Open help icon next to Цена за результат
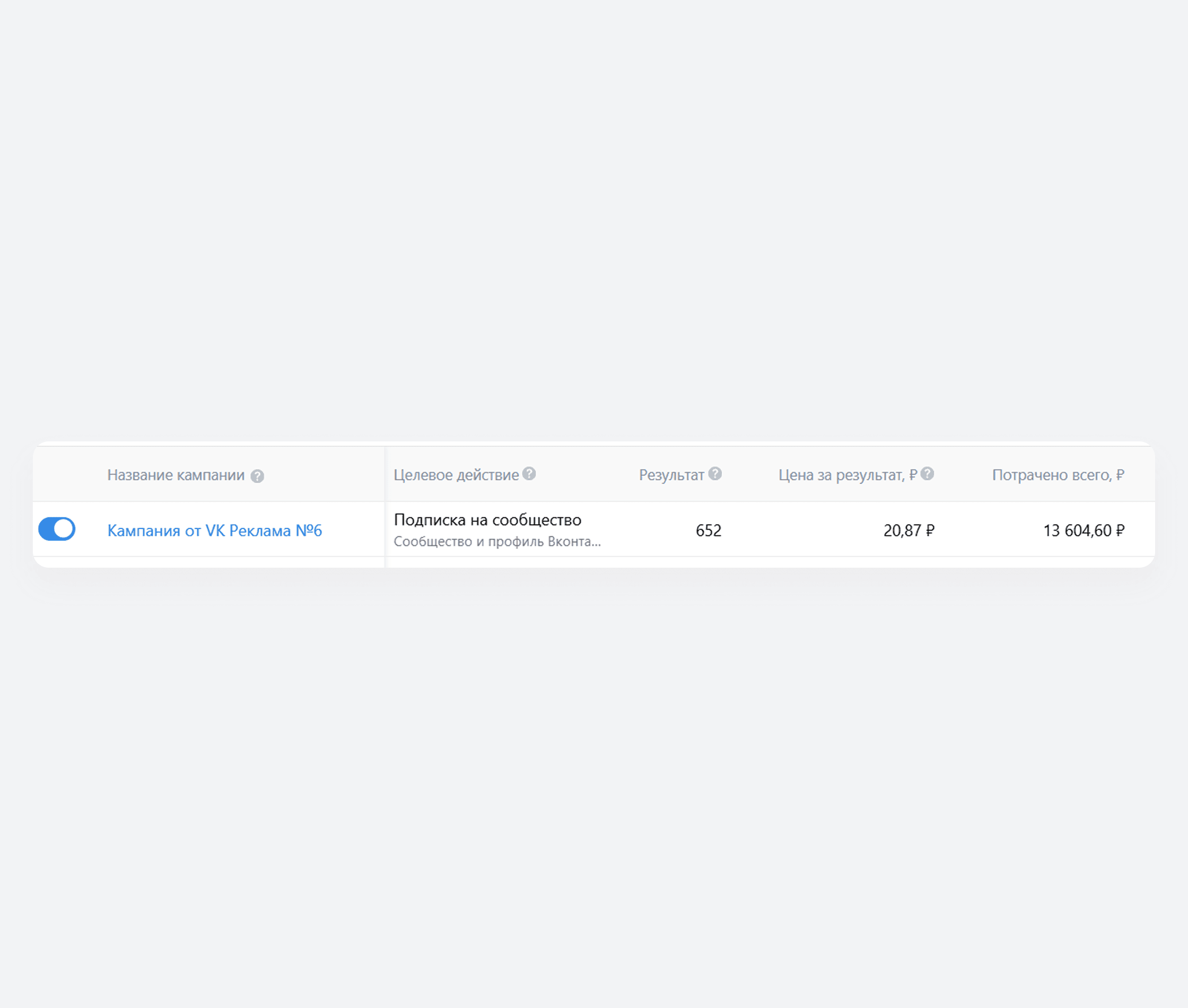 pyautogui.click(x=928, y=474)
